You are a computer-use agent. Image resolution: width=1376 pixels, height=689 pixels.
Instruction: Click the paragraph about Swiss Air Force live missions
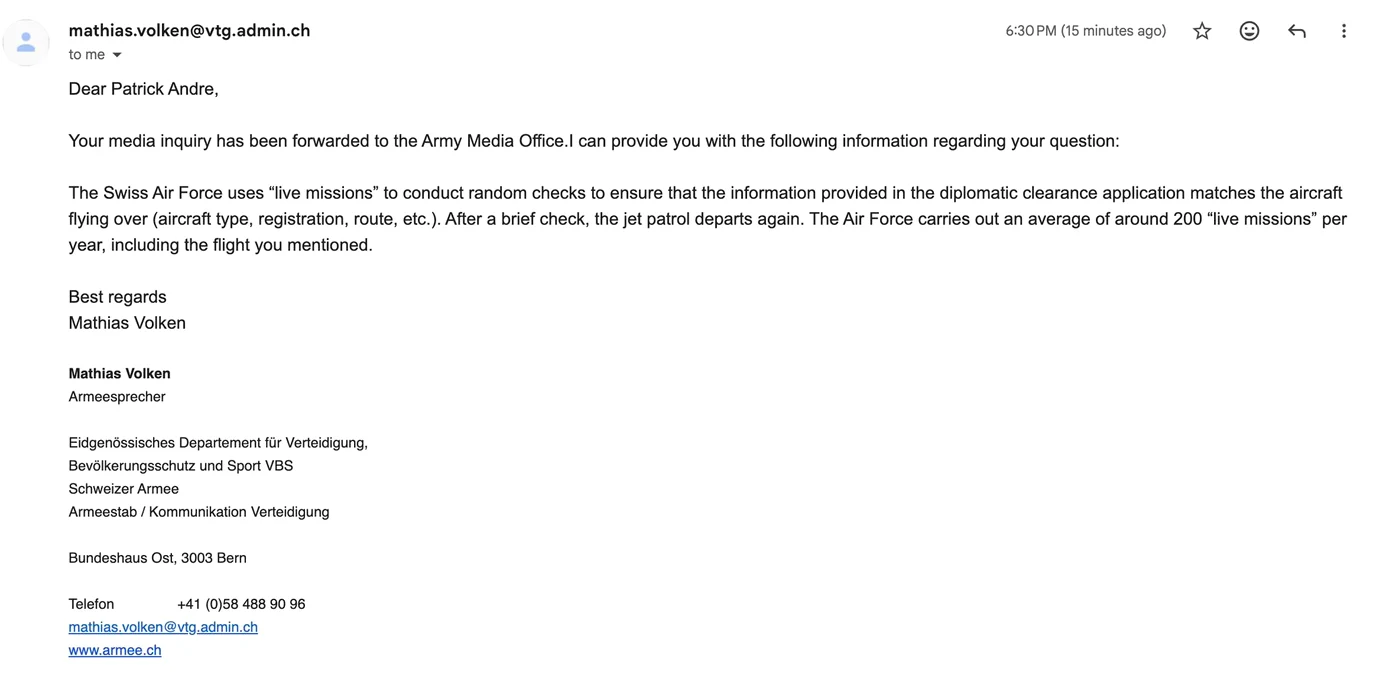[x=707, y=219]
